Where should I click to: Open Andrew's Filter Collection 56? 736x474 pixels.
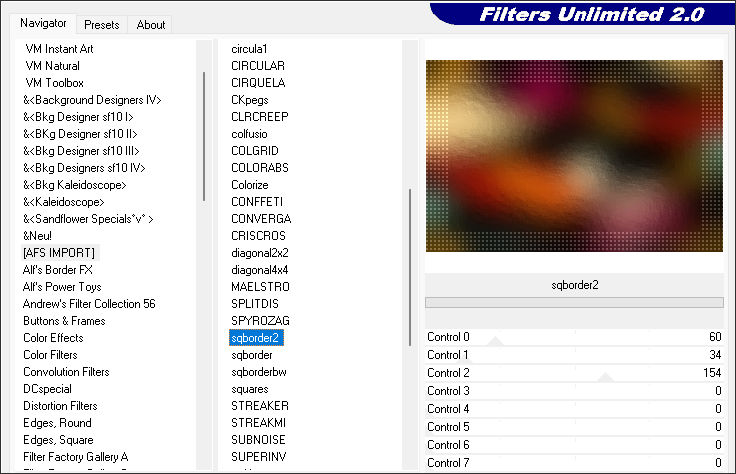click(89, 304)
